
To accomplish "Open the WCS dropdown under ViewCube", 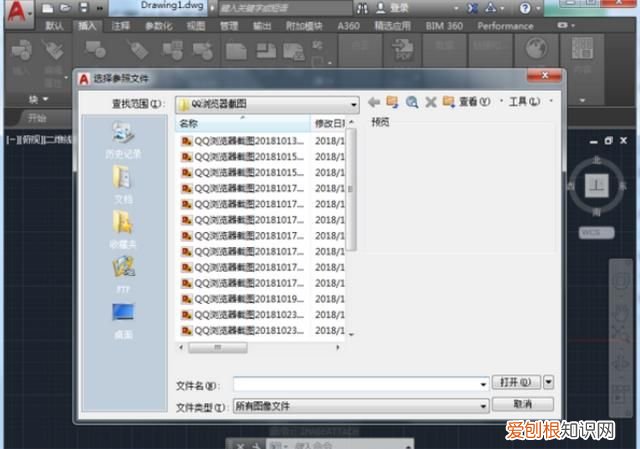I will pos(596,233).
